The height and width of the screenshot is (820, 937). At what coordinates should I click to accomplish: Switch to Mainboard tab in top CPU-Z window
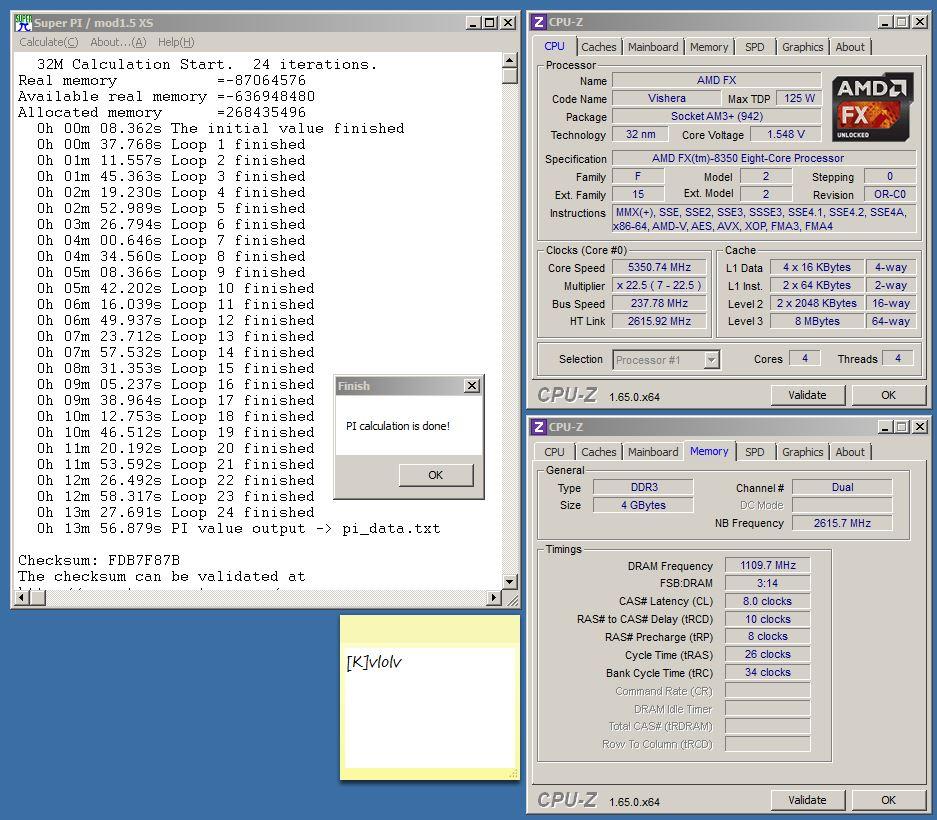653,47
